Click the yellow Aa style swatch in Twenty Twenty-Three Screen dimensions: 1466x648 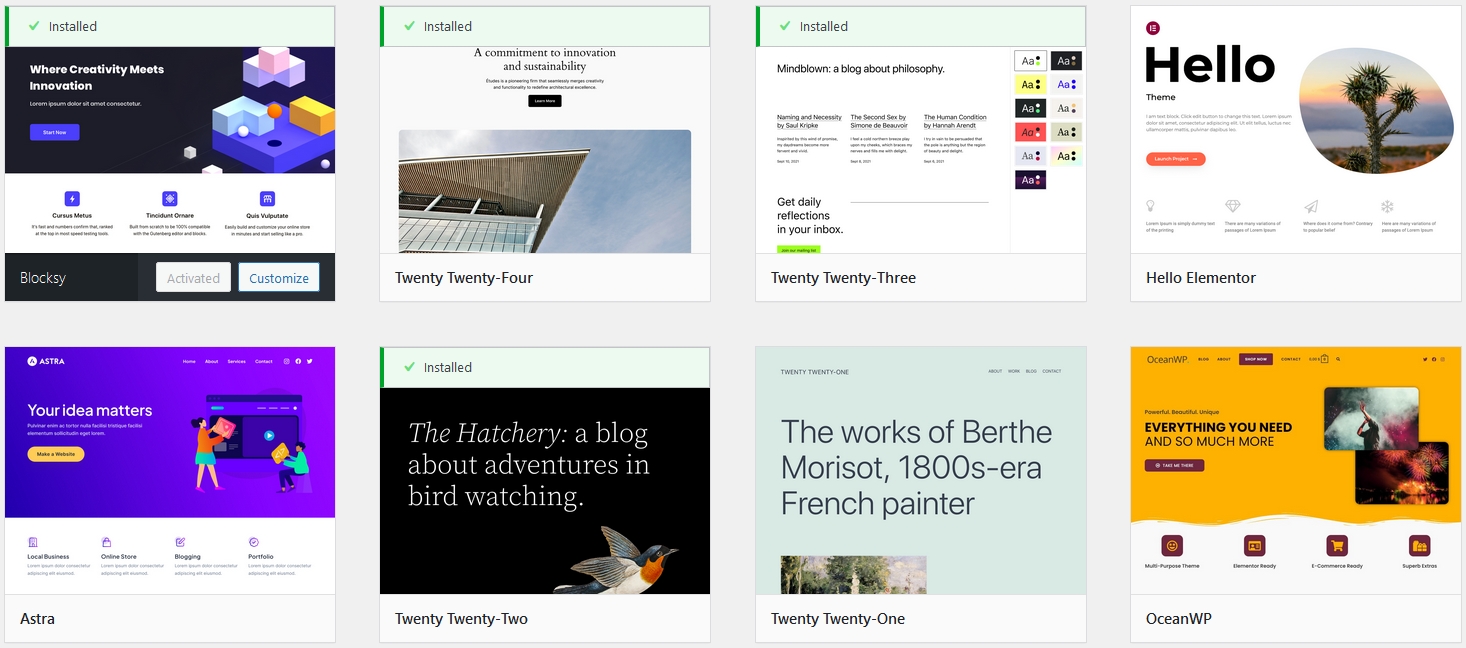[1030, 85]
